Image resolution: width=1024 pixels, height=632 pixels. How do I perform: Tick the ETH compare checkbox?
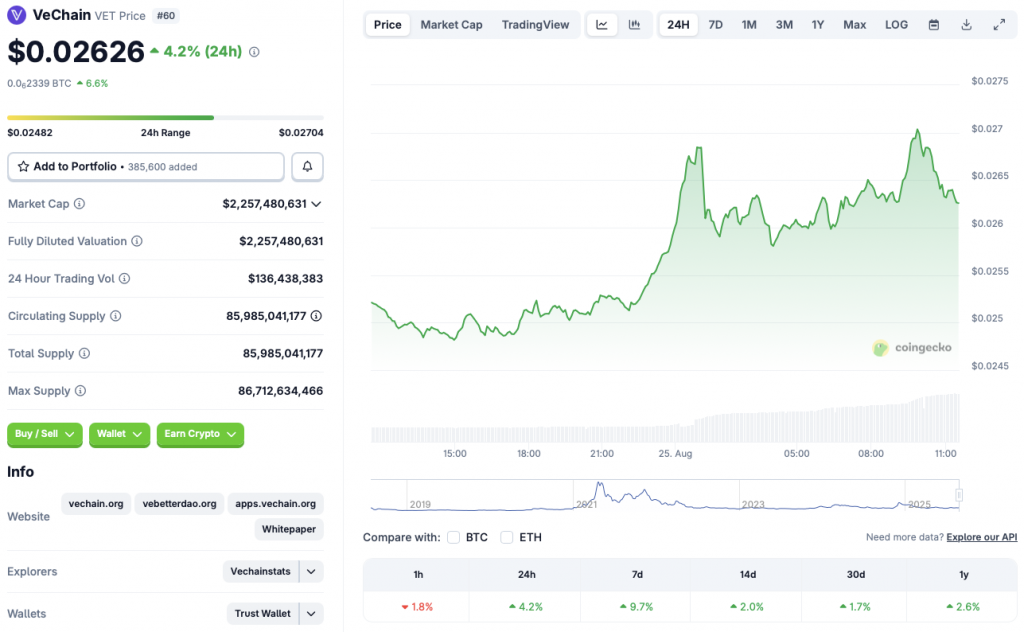[x=506, y=537]
